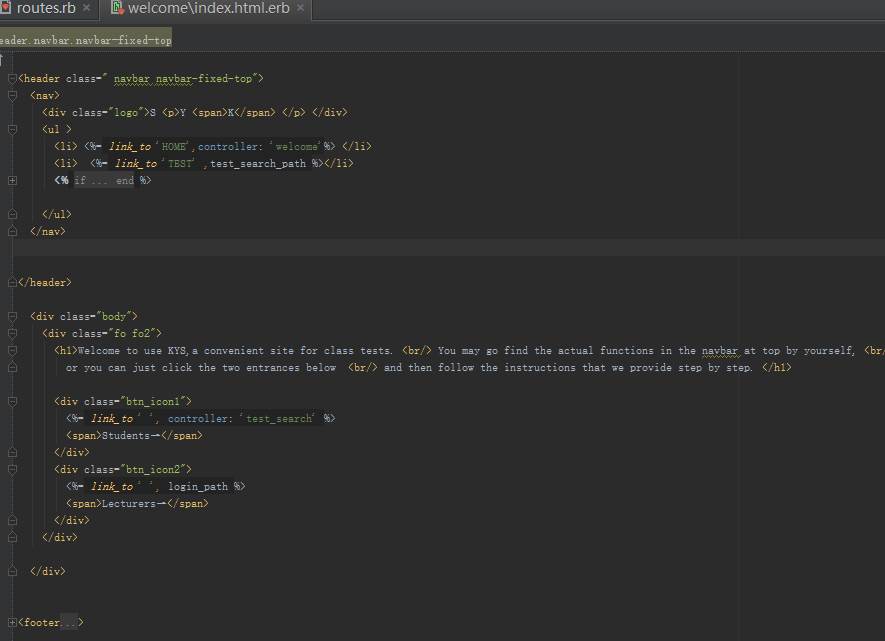Collapse the div class body fold marker
The width and height of the screenshot is (885, 641).
point(12,316)
